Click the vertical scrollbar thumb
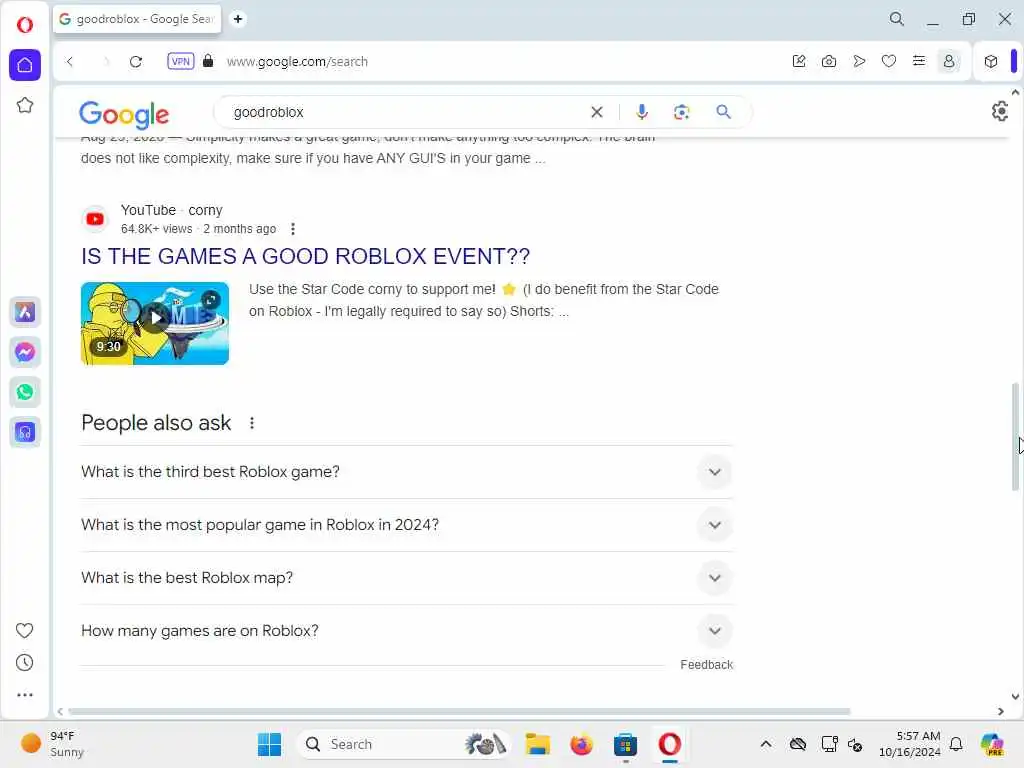Viewport: 1024px width, 768px height. 1015,436
